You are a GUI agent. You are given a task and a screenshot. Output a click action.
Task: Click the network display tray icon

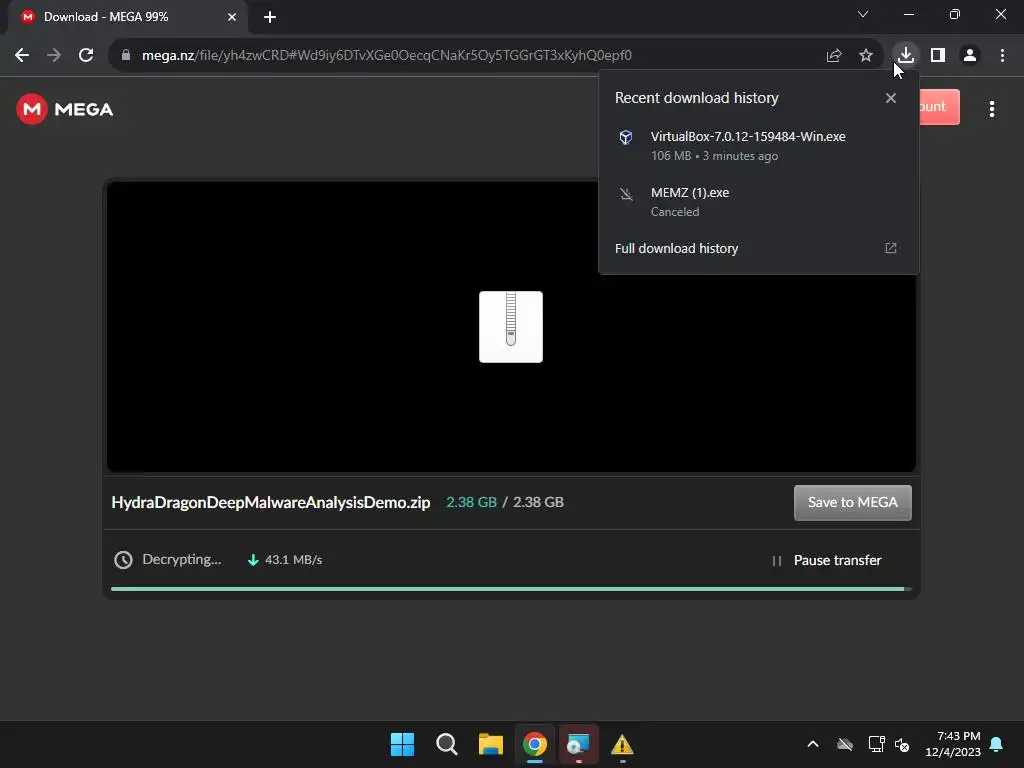click(876, 744)
